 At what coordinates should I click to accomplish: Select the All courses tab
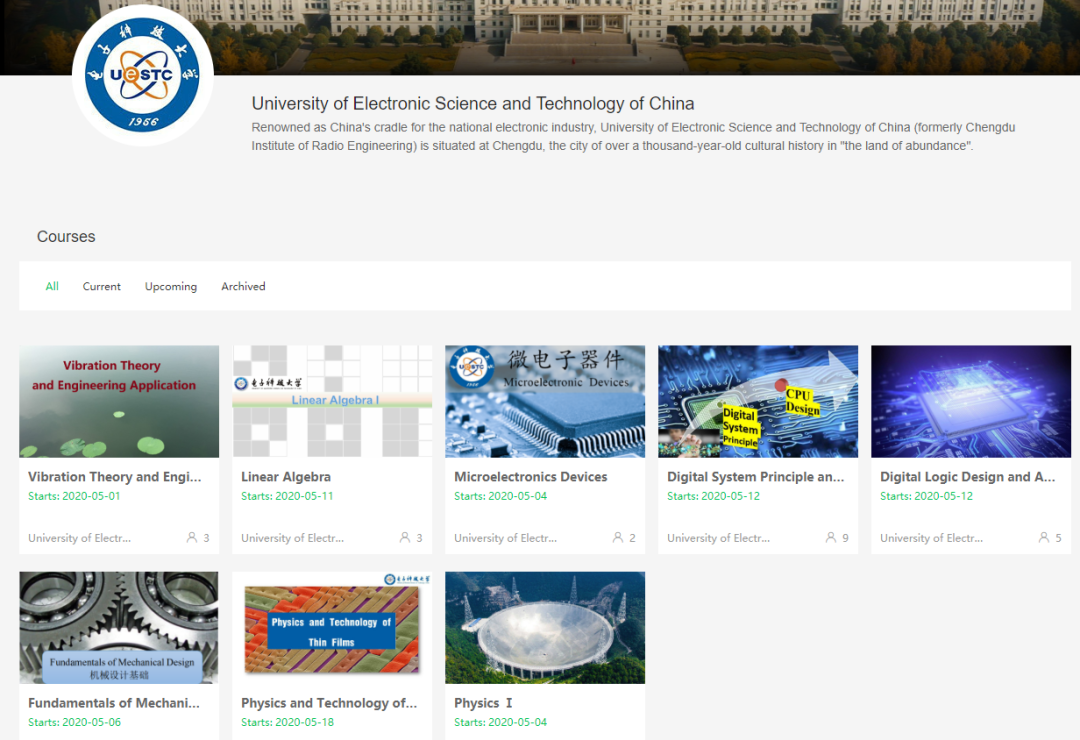click(x=52, y=286)
